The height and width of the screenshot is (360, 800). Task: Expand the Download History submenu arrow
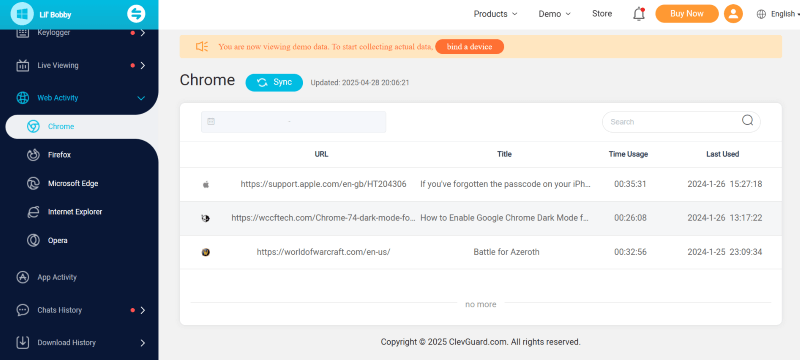(x=142, y=343)
